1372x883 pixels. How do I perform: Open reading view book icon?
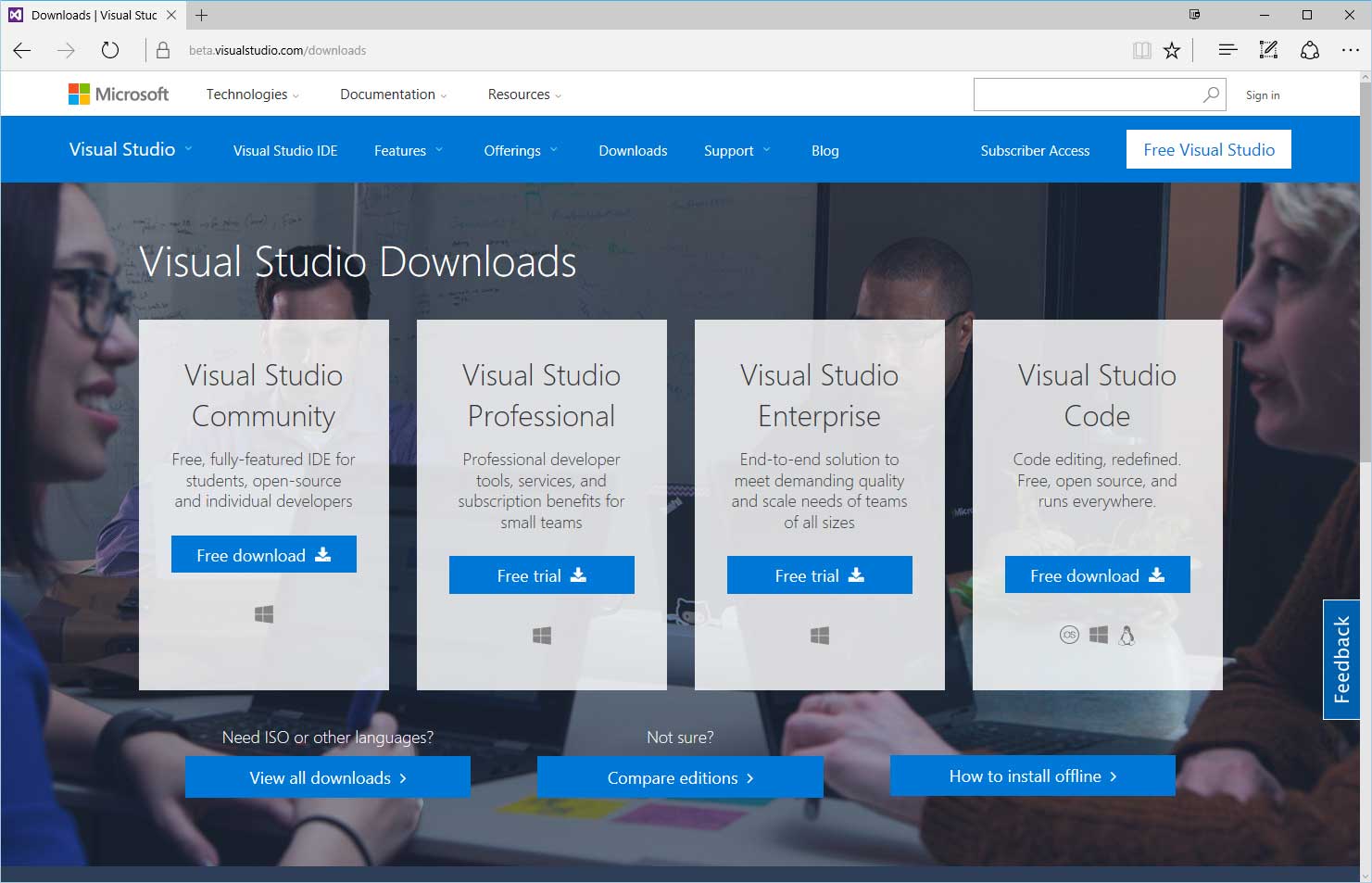click(1142, 50)
